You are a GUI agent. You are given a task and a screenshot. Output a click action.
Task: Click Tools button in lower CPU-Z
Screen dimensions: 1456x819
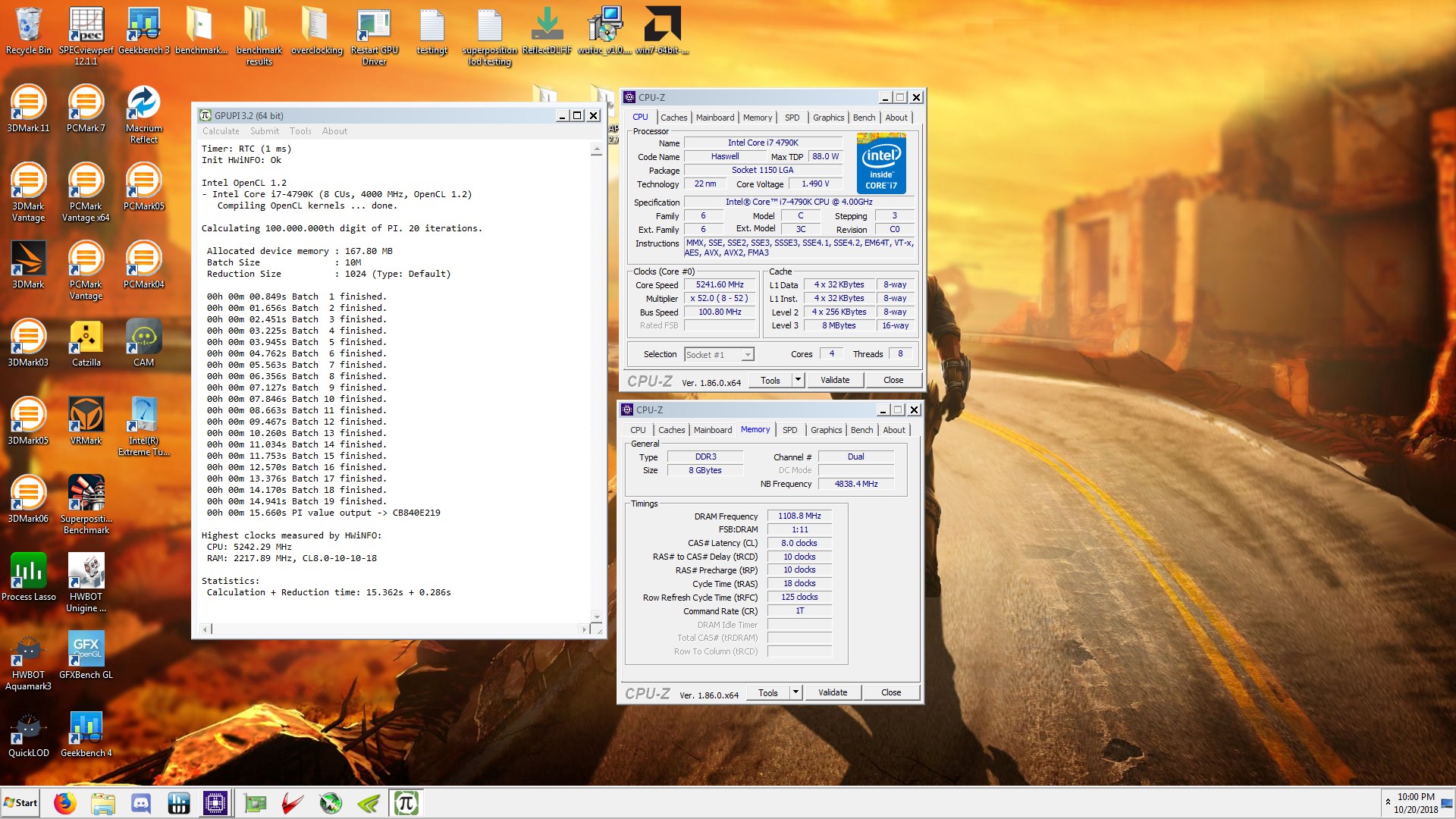[768, 692]
